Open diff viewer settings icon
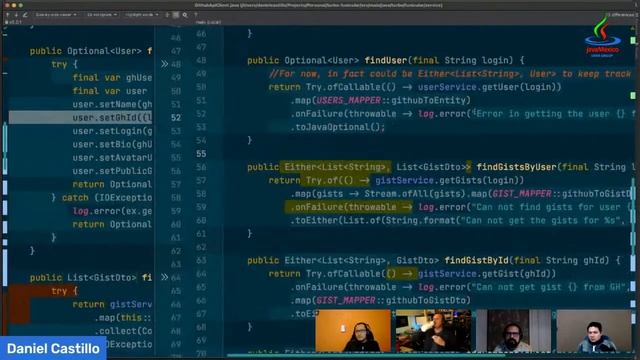The height and width of the screenshot is (360, 640). pos(185,15)
